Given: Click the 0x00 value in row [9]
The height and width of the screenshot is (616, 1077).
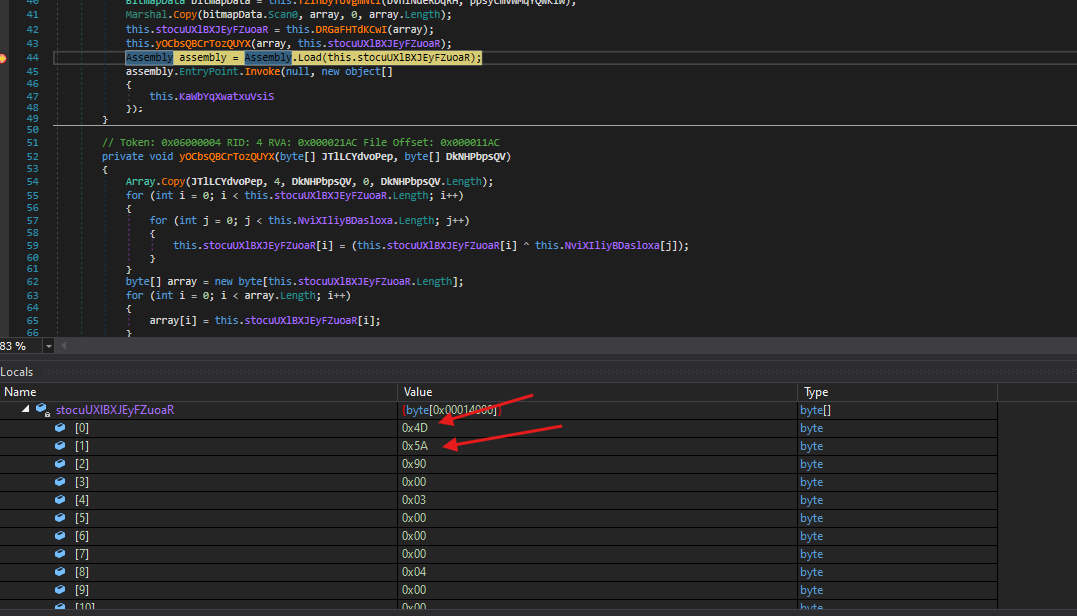Looking at the screenshot, I should tap(414, 590).
